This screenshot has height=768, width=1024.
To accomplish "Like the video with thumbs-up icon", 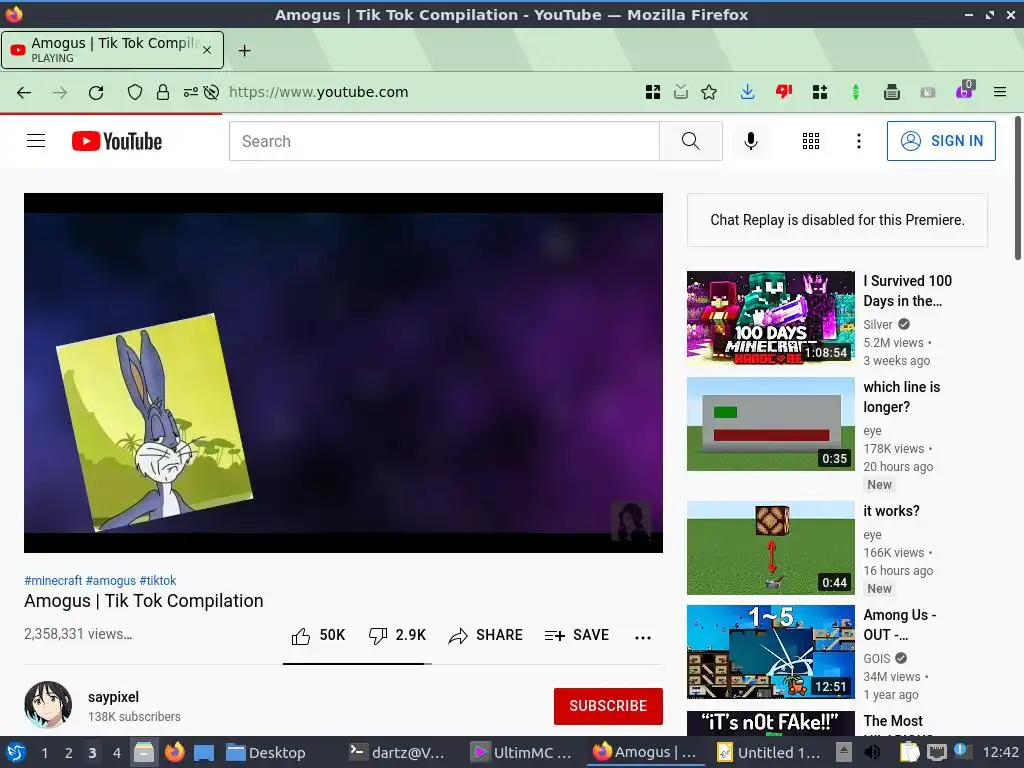I will [301, 636].
